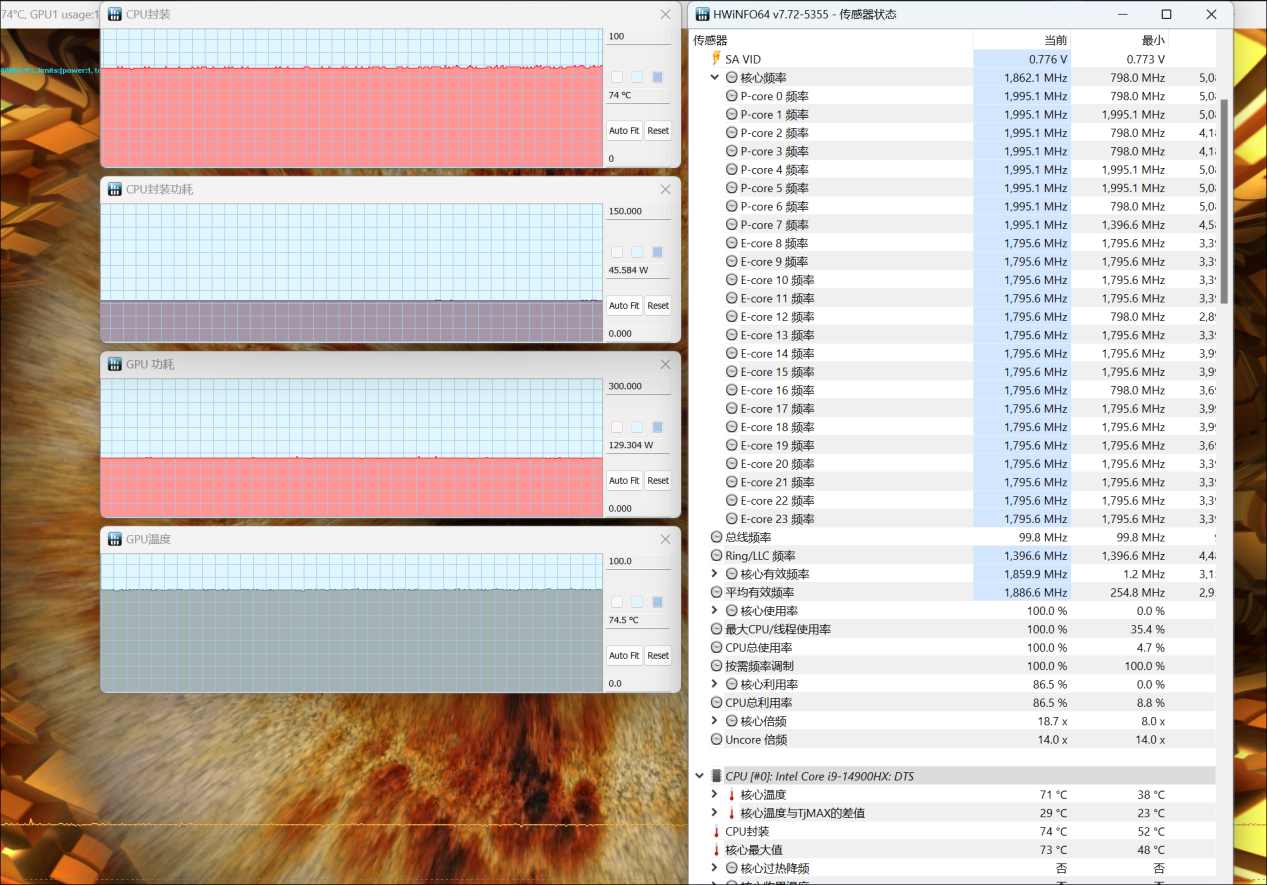Click the vertical scrollbar in the sensor list

click(x=1224, y=200)
